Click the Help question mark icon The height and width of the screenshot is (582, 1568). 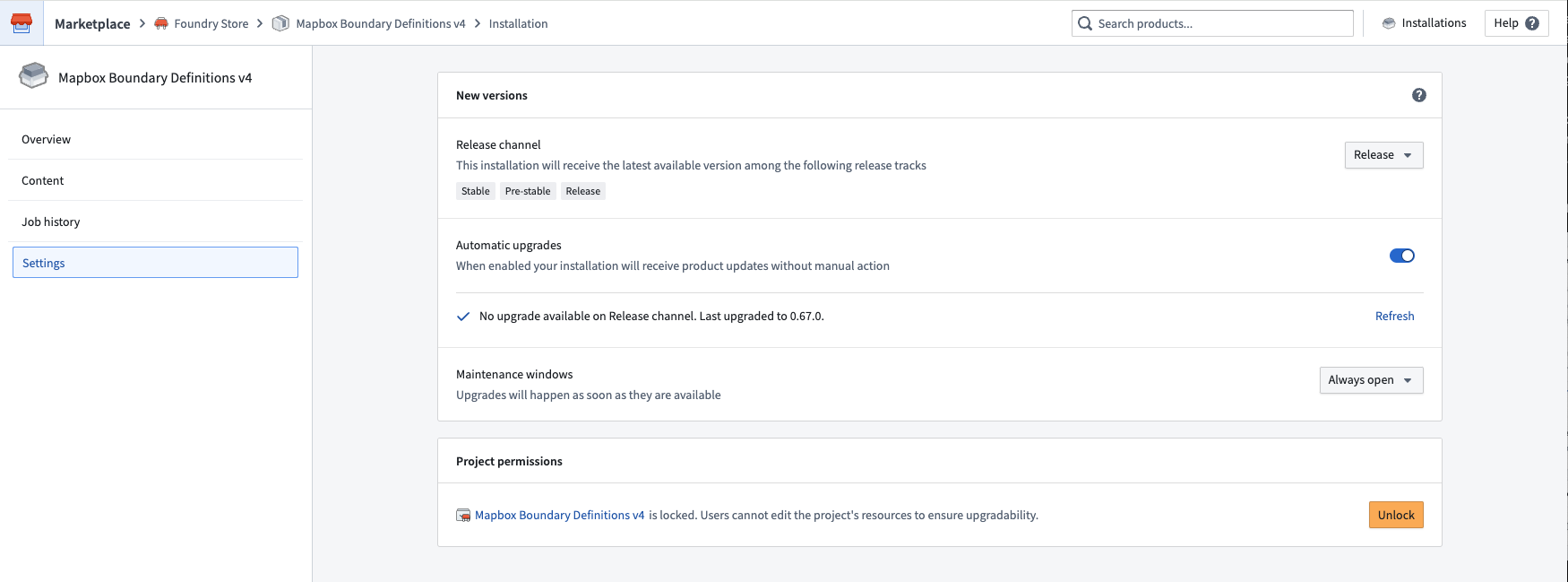pos(1532,23)
